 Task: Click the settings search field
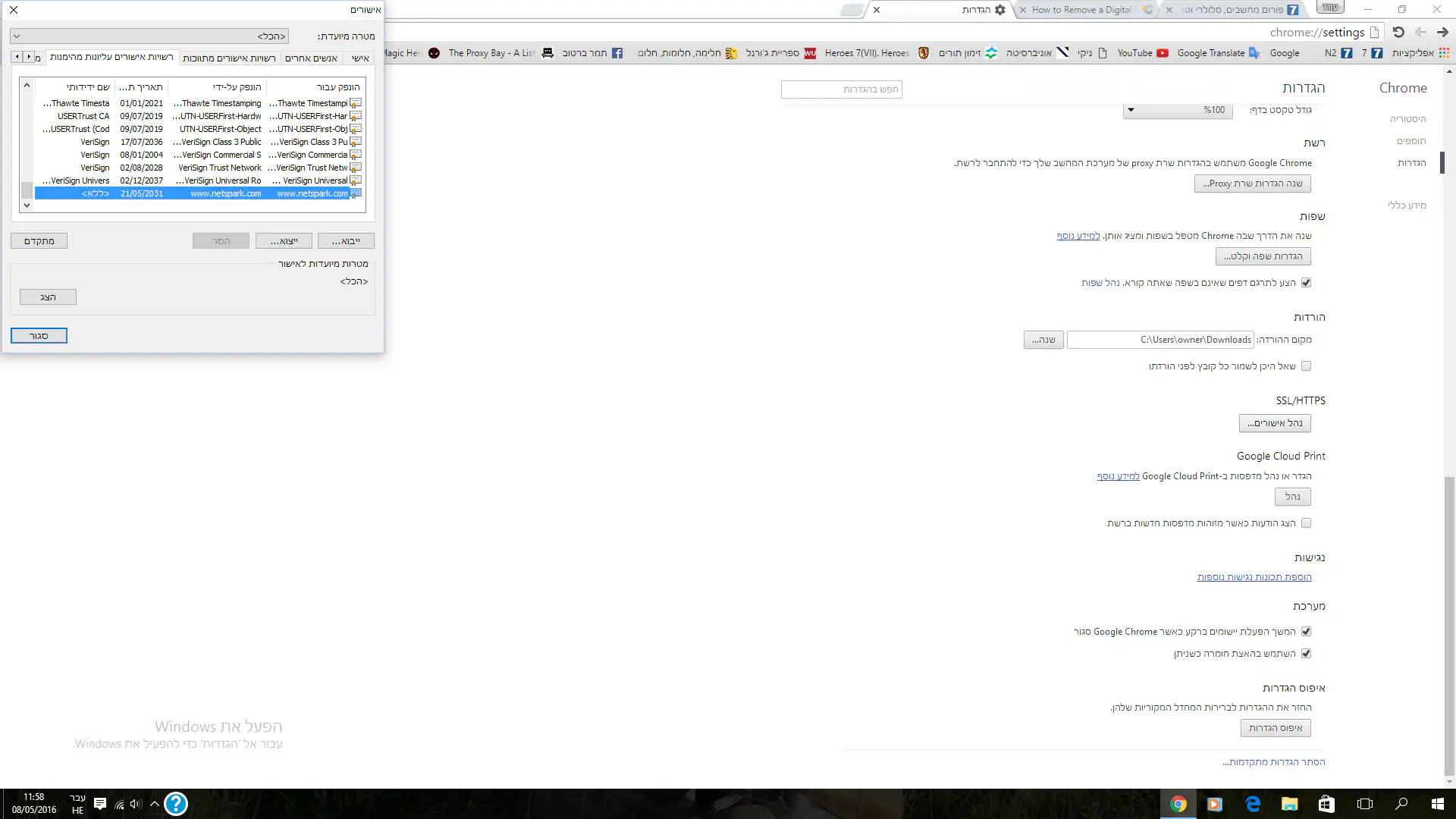[x=841, y=89]
